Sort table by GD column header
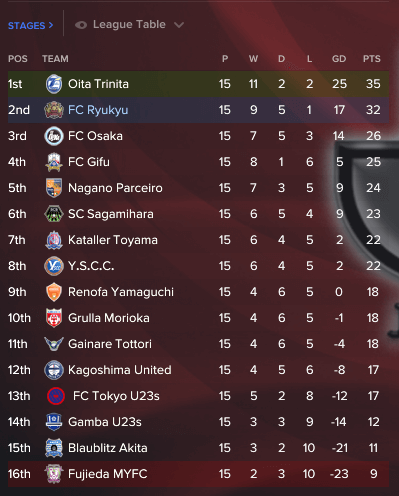The image size is (399, 496). pyautogui.click(x=339, y=59)
